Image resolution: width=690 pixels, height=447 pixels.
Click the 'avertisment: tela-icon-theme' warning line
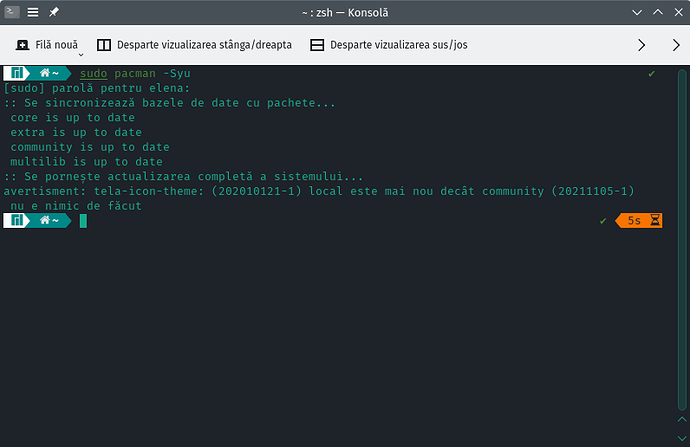pos(319,191)
